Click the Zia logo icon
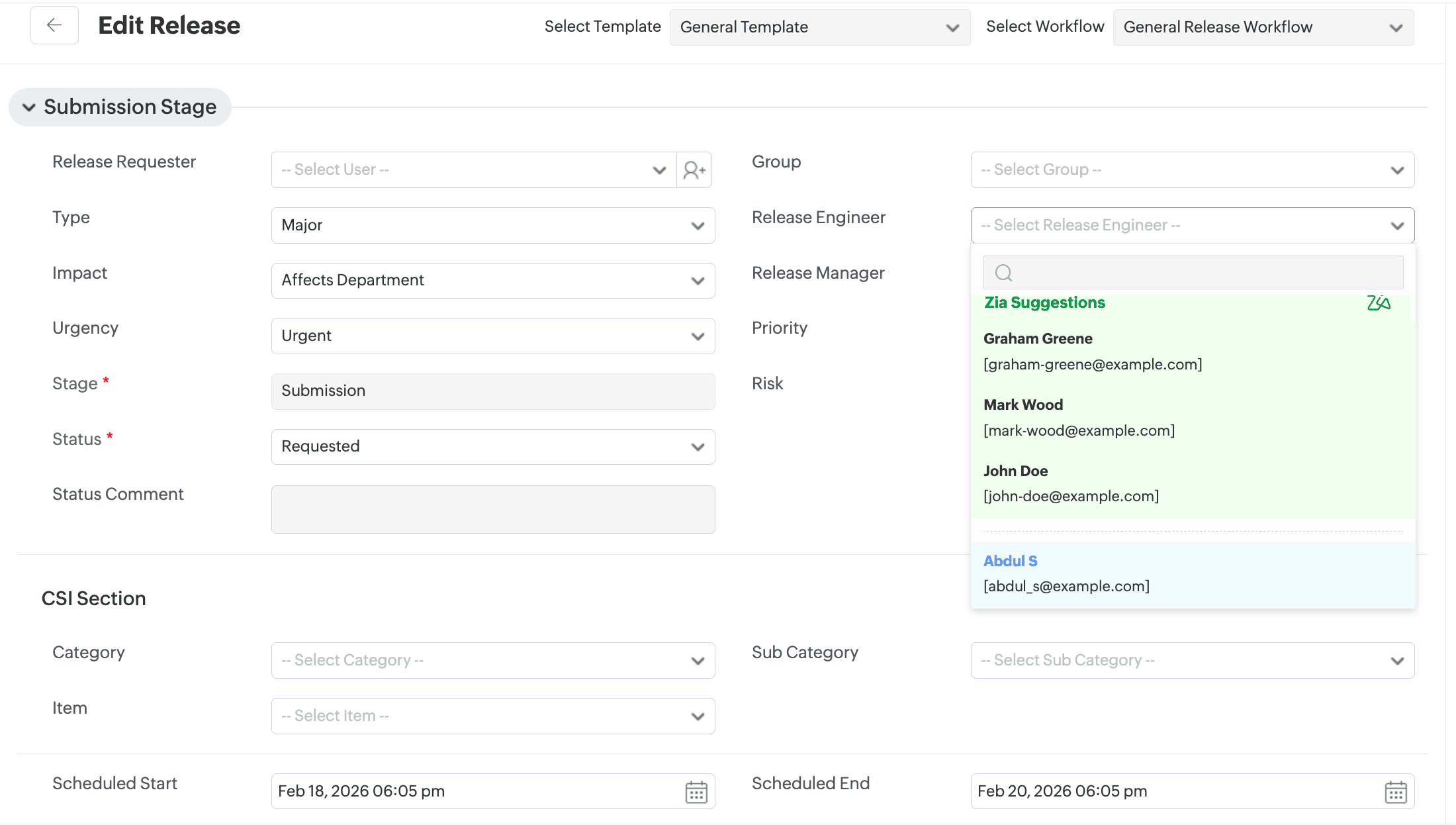 tap(1379, 303)
